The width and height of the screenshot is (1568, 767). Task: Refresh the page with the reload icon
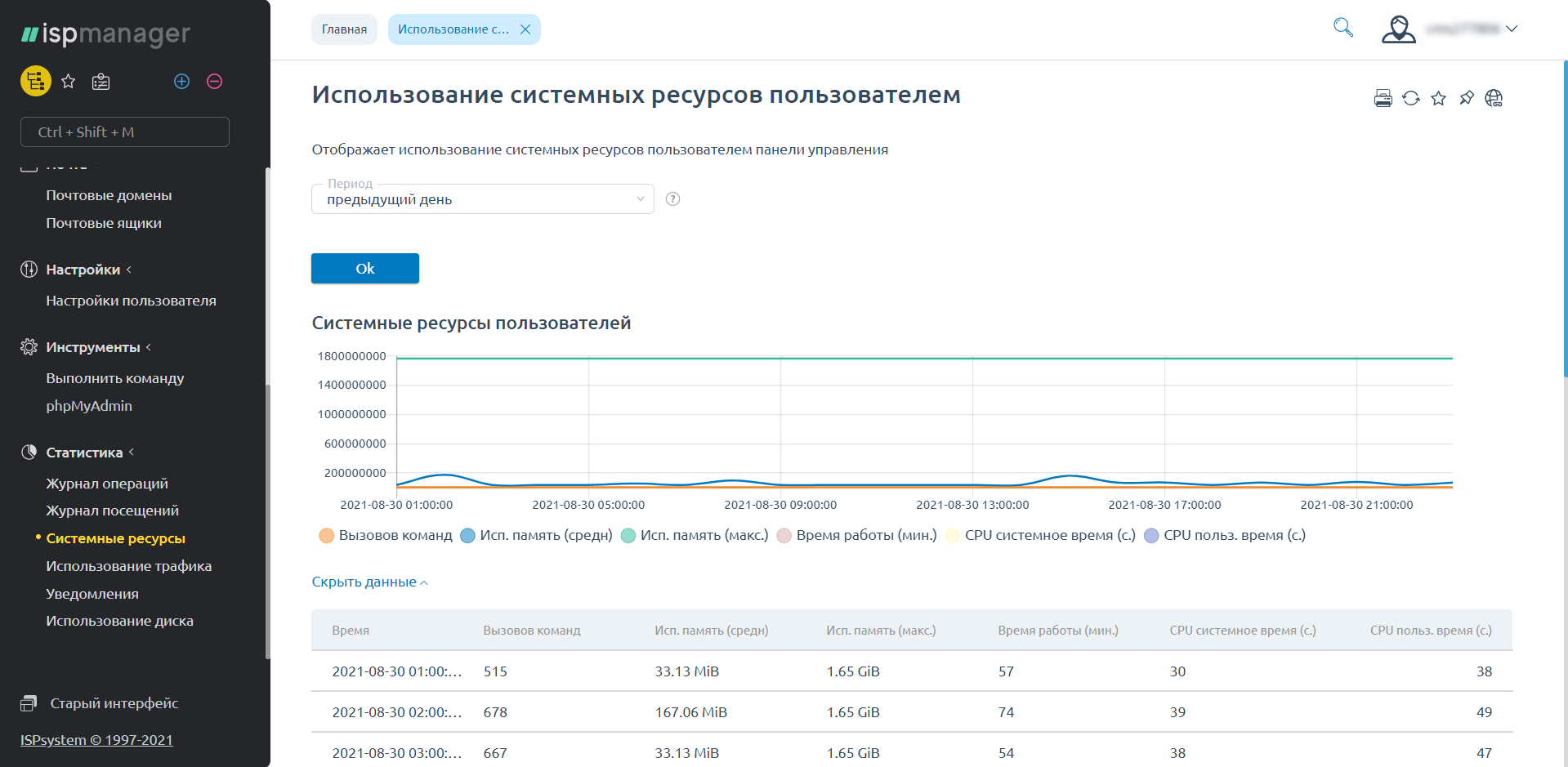(x=1410, y=99)
